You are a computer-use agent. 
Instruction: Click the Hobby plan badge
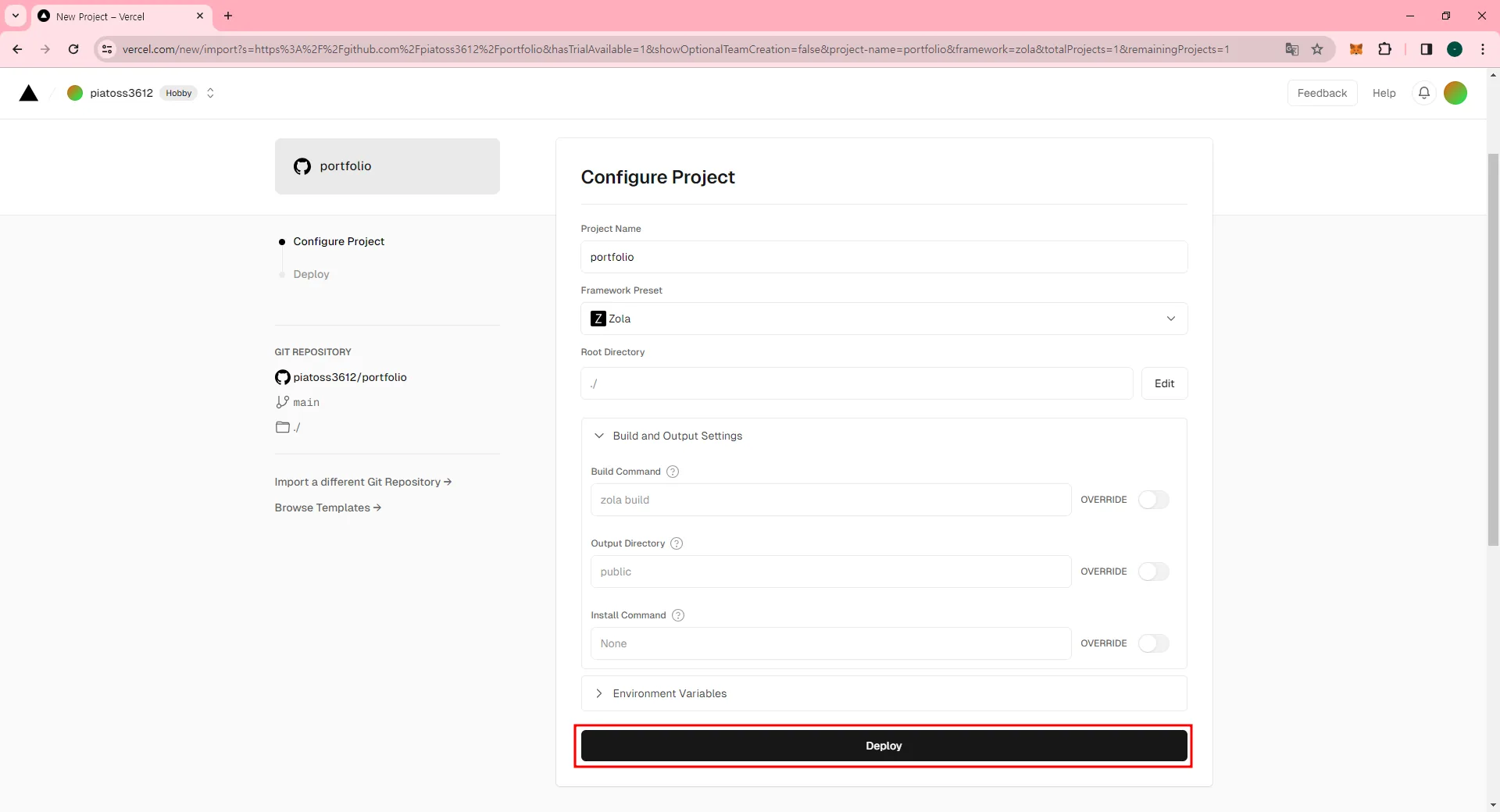[178, 93]
